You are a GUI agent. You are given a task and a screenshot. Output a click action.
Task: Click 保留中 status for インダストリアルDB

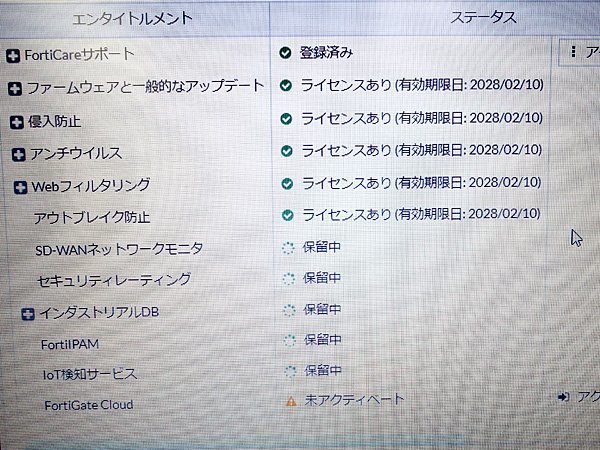click(x=322, y=309)
